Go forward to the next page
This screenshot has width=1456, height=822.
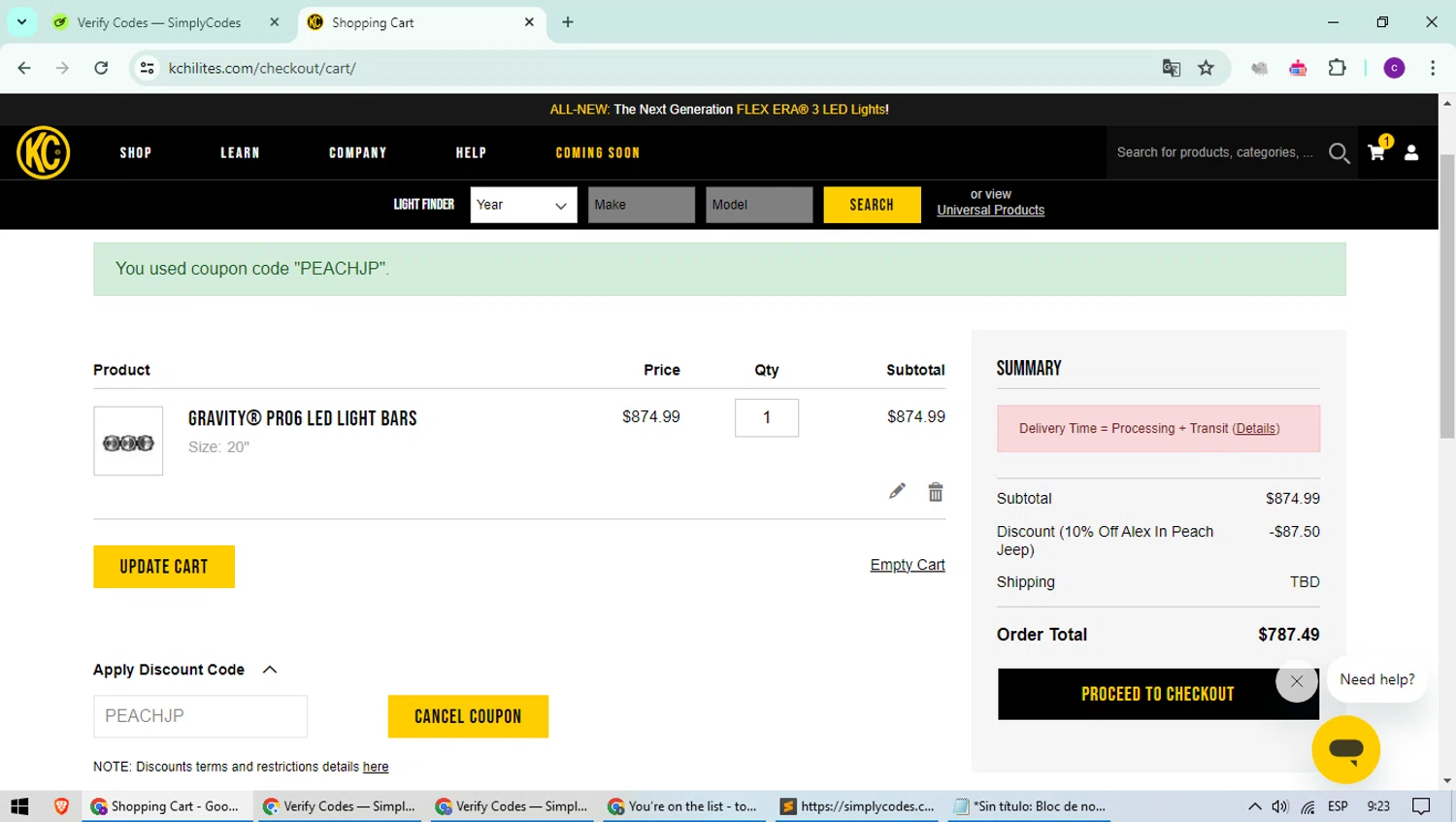pos(62,68)
